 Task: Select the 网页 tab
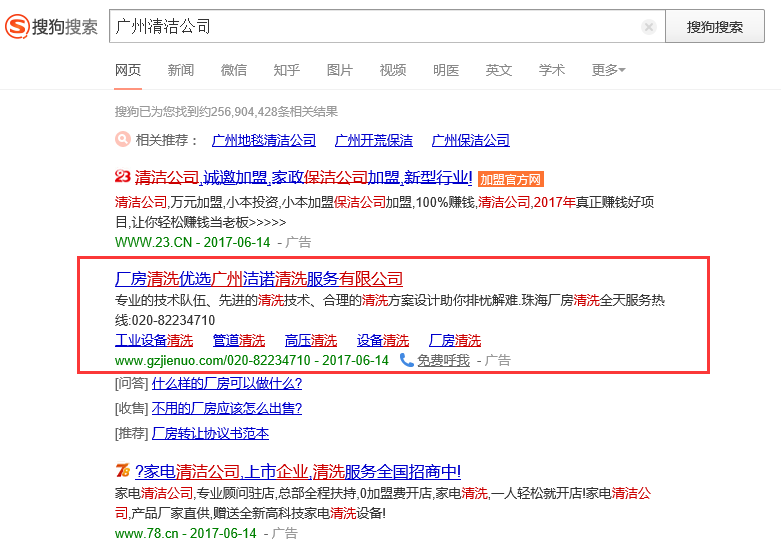[128, 70]
